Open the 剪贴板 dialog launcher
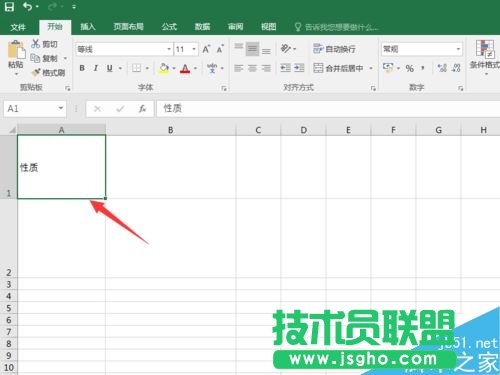 click(x=68, y=88)
